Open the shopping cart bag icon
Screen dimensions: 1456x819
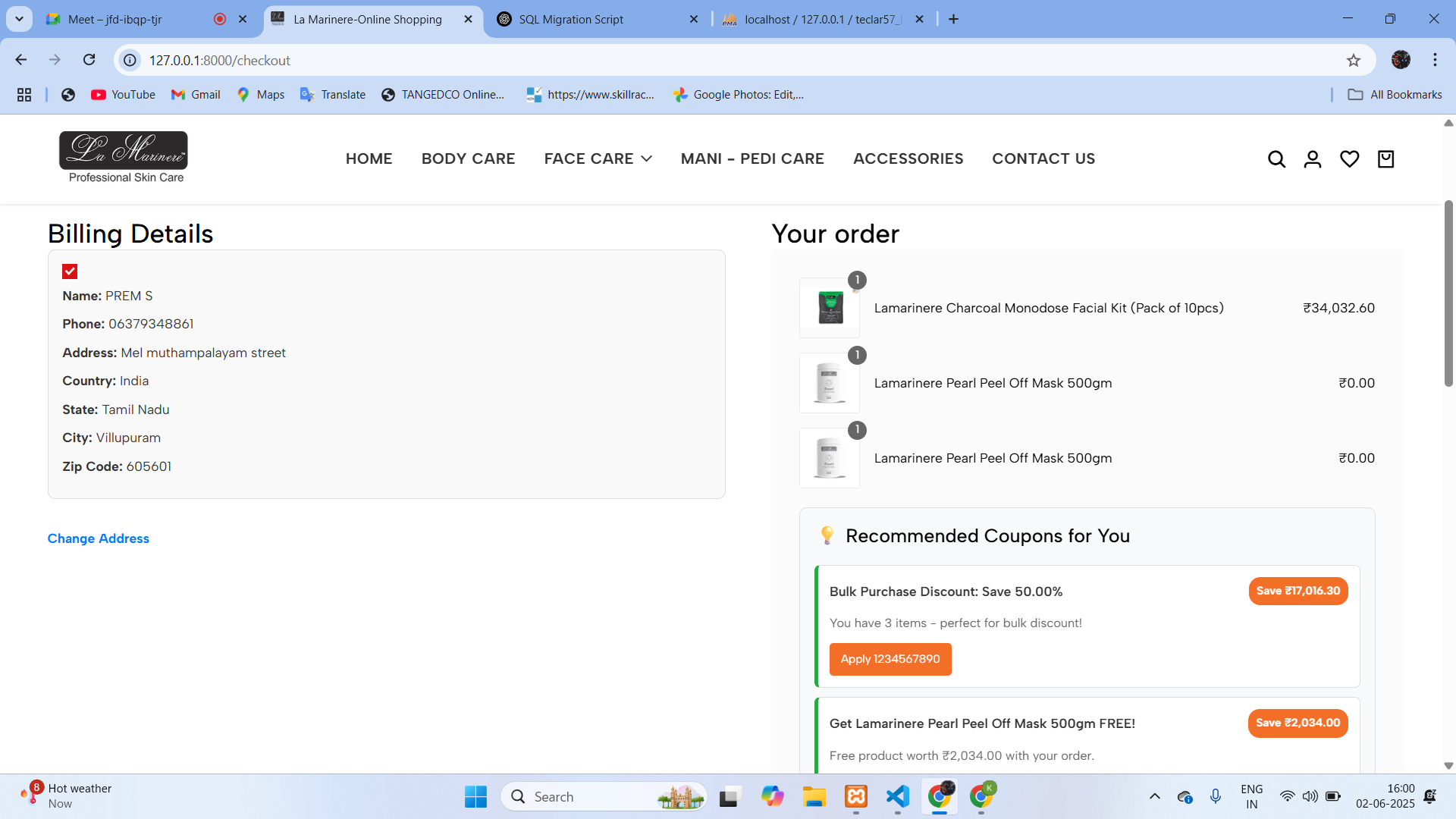coord(1385,159)
